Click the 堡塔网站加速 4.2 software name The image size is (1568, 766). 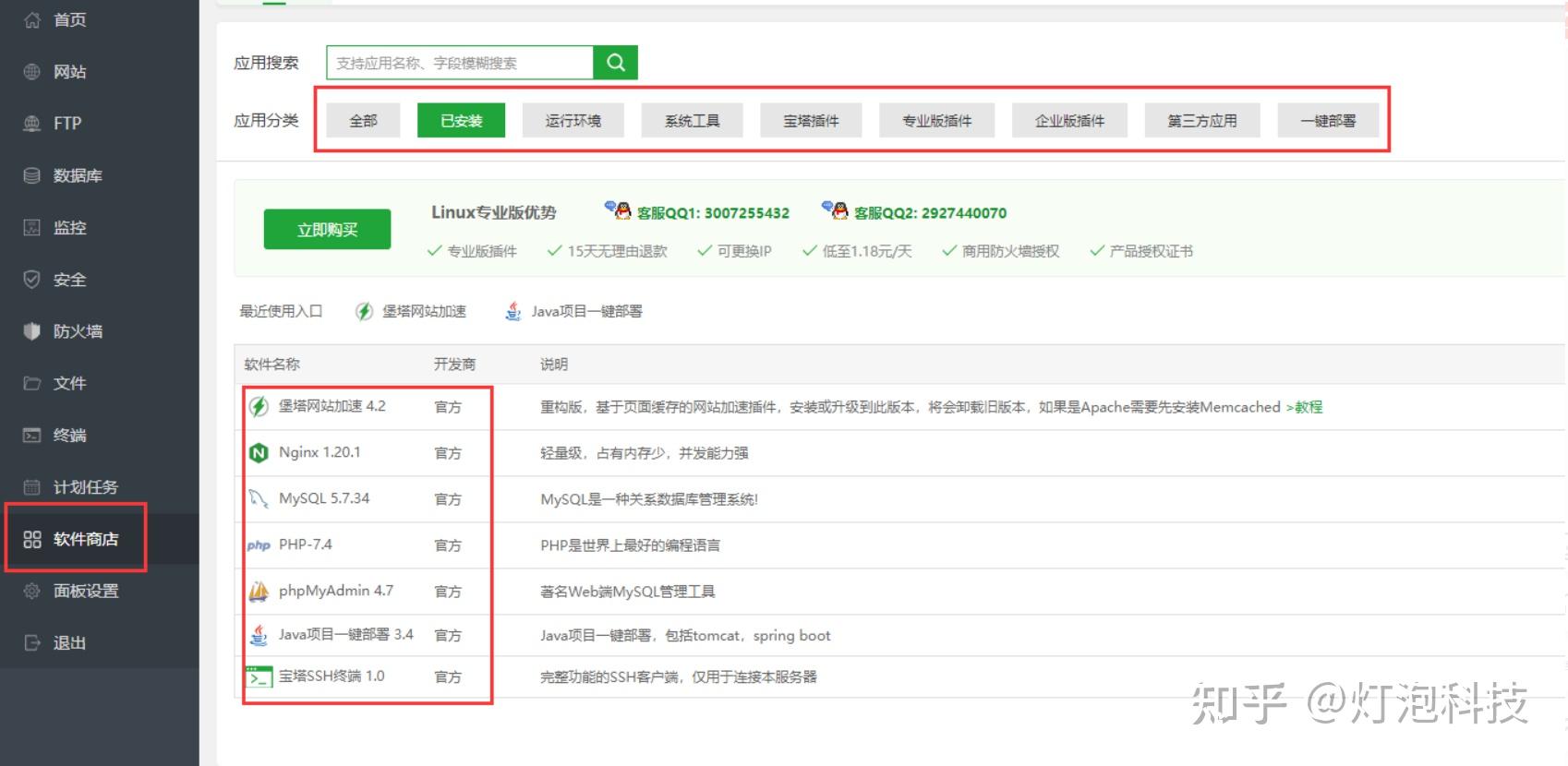332,406
